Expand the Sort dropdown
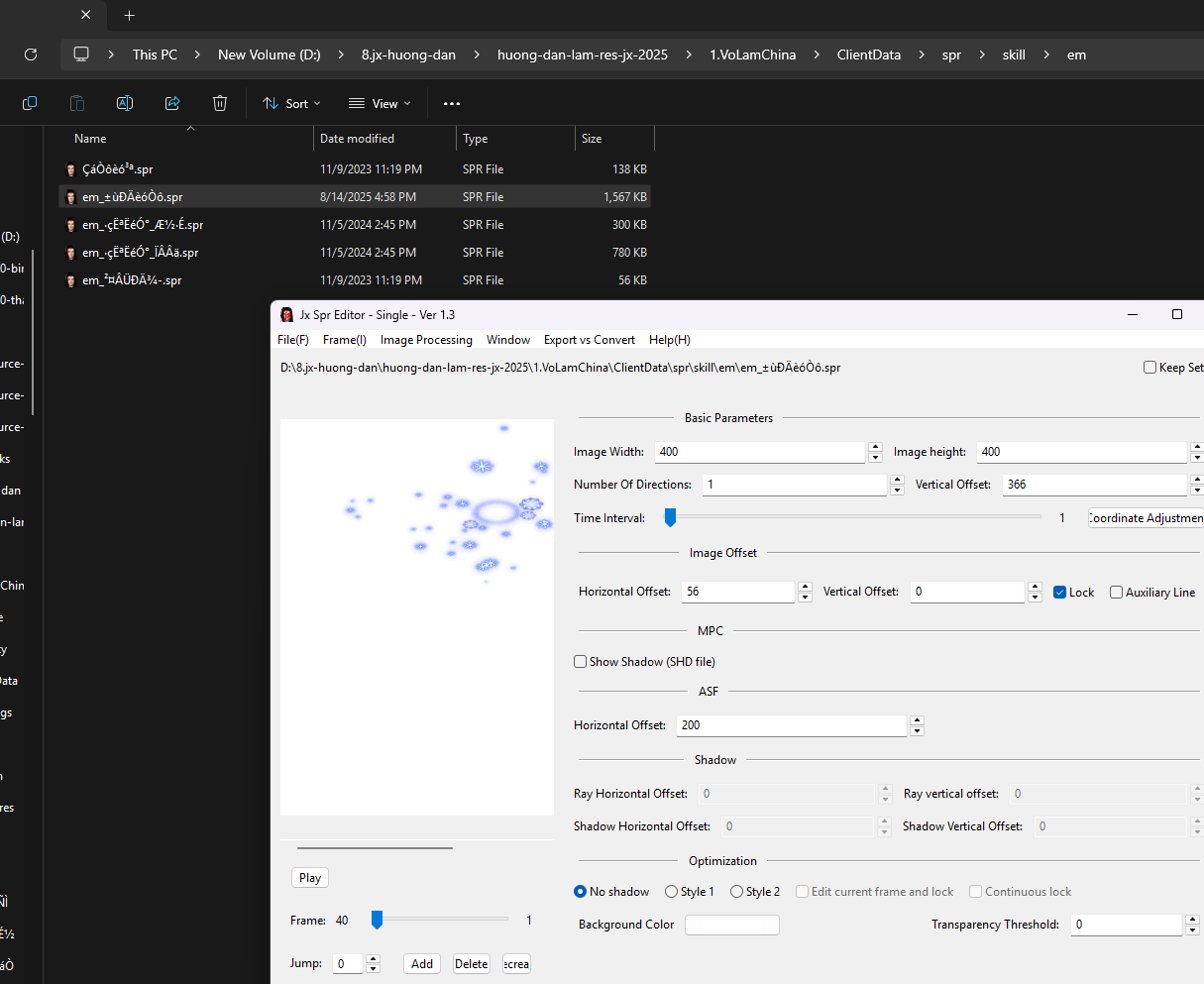 tap(291, 103)
